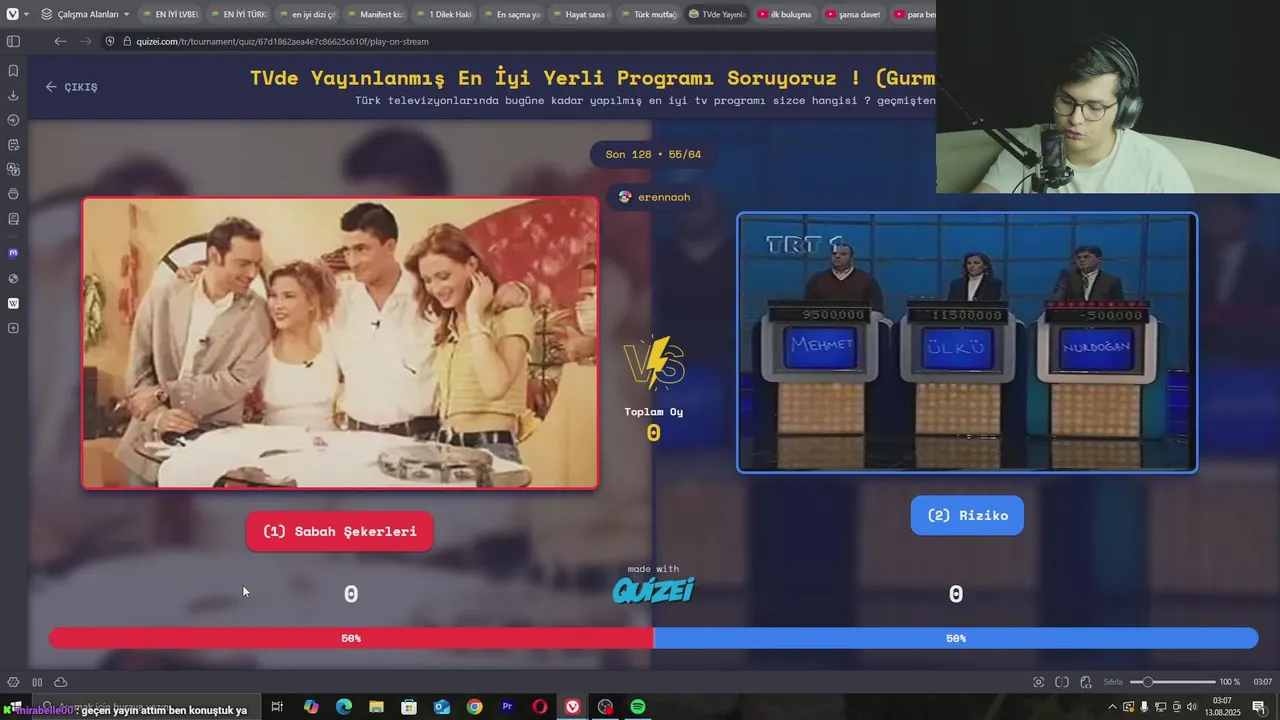Reset zoom with Sıfırla button
The height and width of the screenshot is (720, 1280).
[x=1113, y=682]
